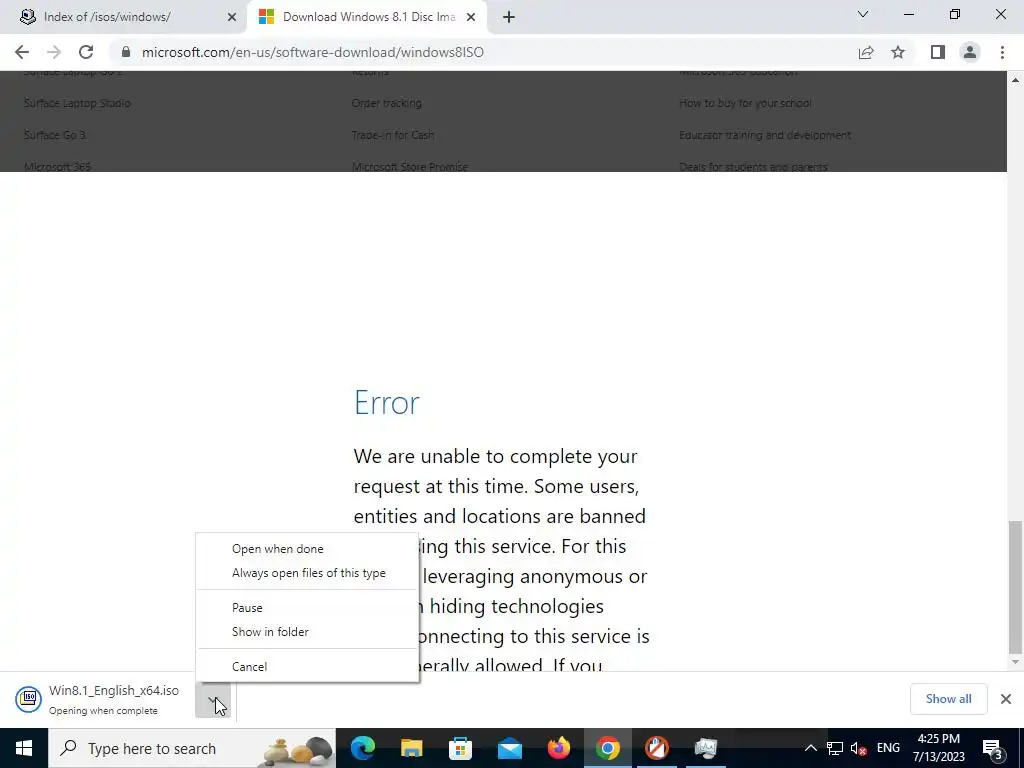Pause the ISO download
Viewport: 1024px width, 768px height.
pyautogui.click(x=247, y=608)
